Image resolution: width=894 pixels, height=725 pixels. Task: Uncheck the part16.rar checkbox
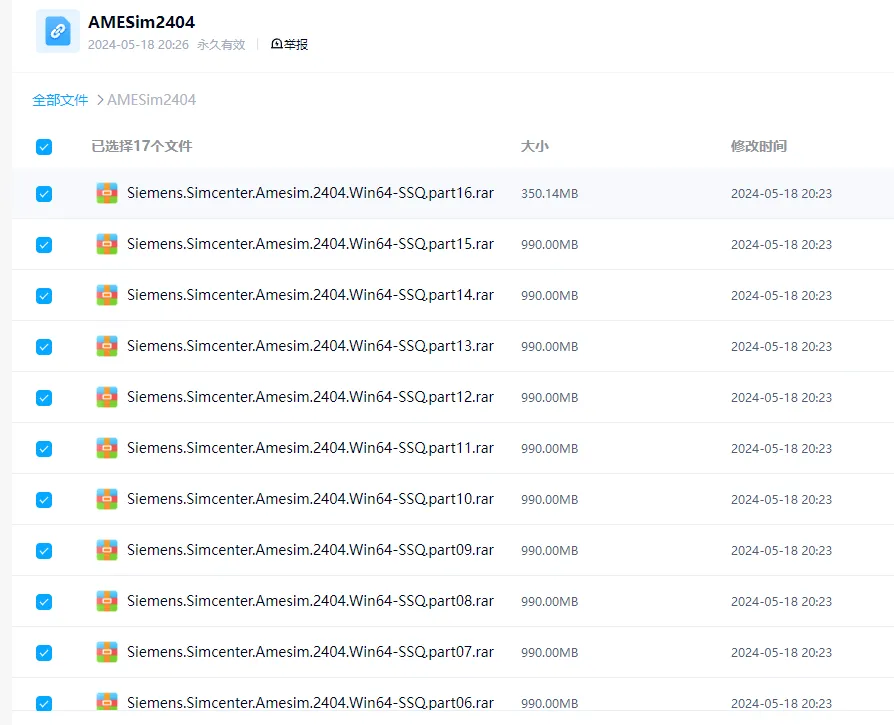click(x=44, y=194)
